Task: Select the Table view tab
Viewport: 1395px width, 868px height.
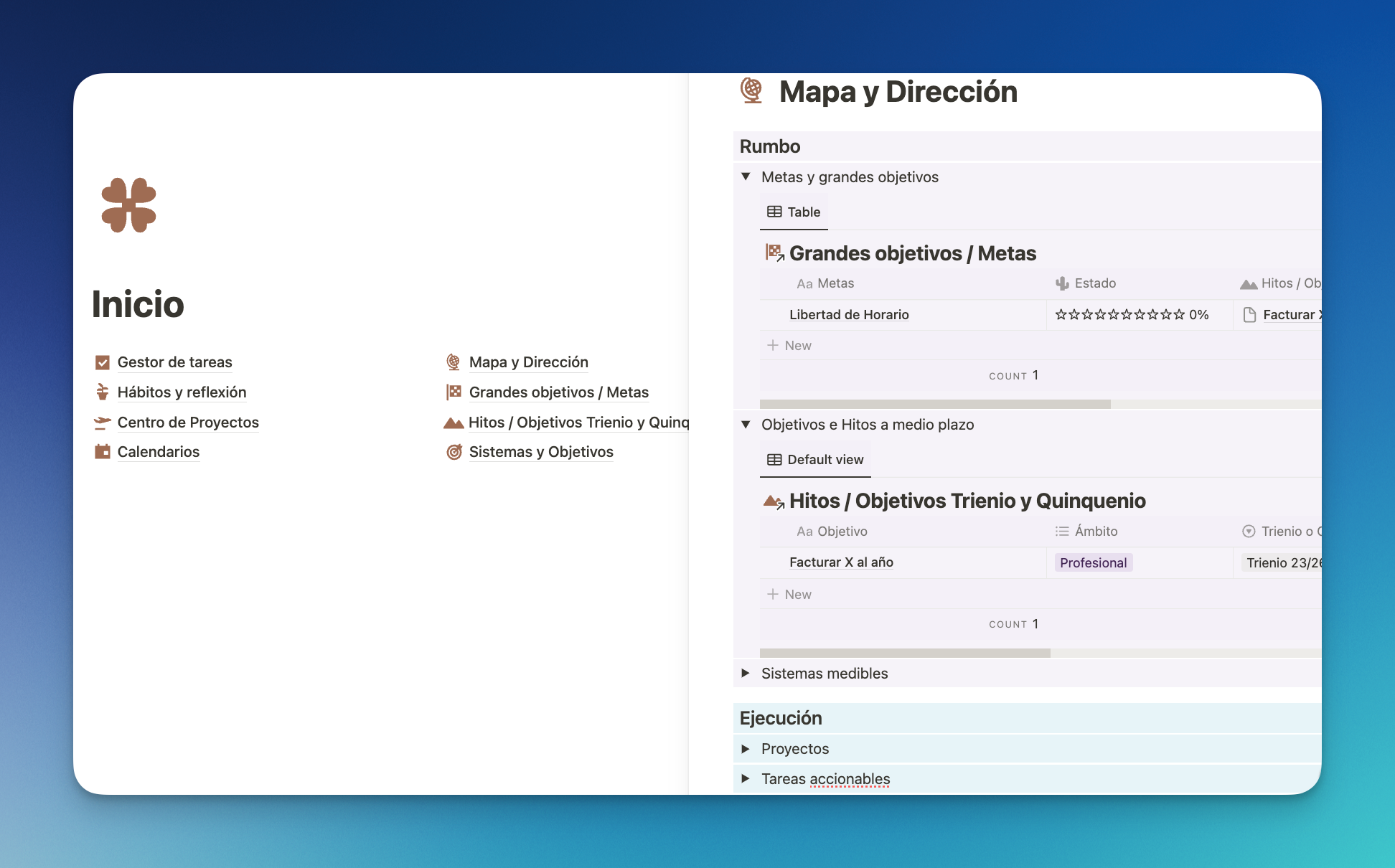Action: click(794, 212)
